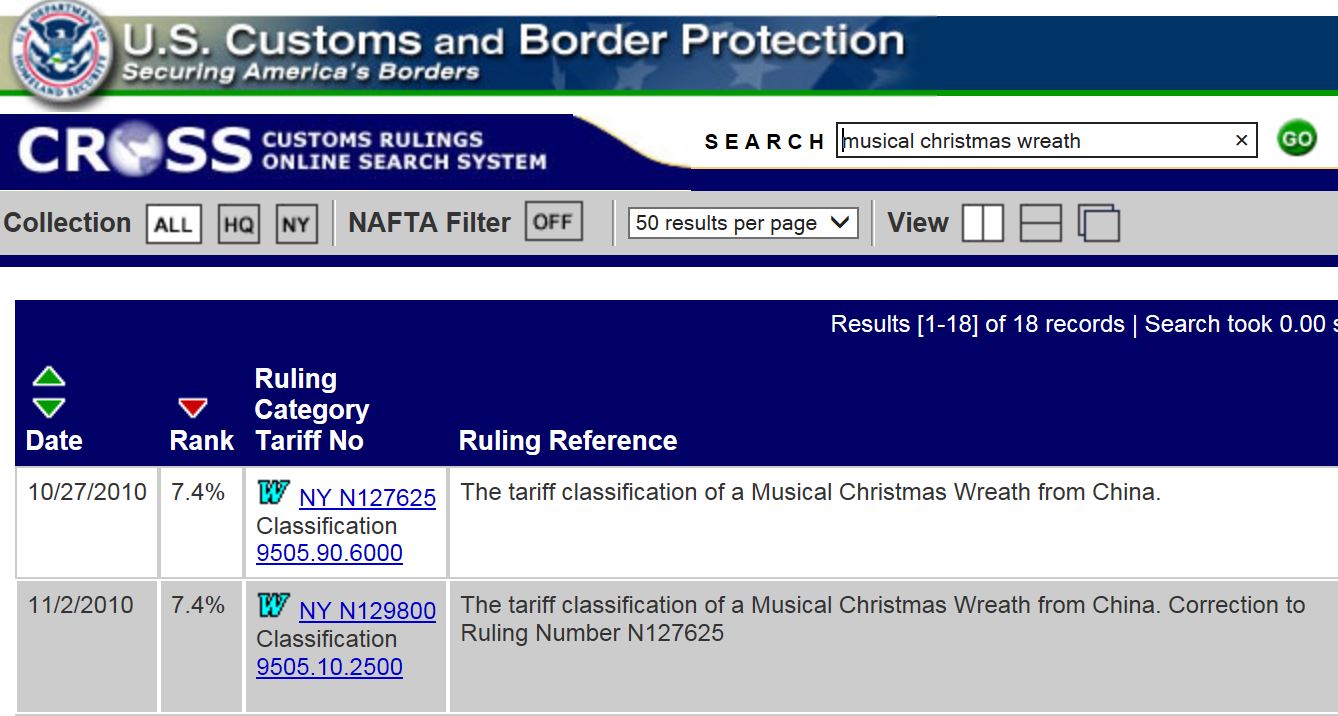Sort by Date ascending green up arrow
The height and width of the screenshot is (716, 1338).
pos(49,377)
